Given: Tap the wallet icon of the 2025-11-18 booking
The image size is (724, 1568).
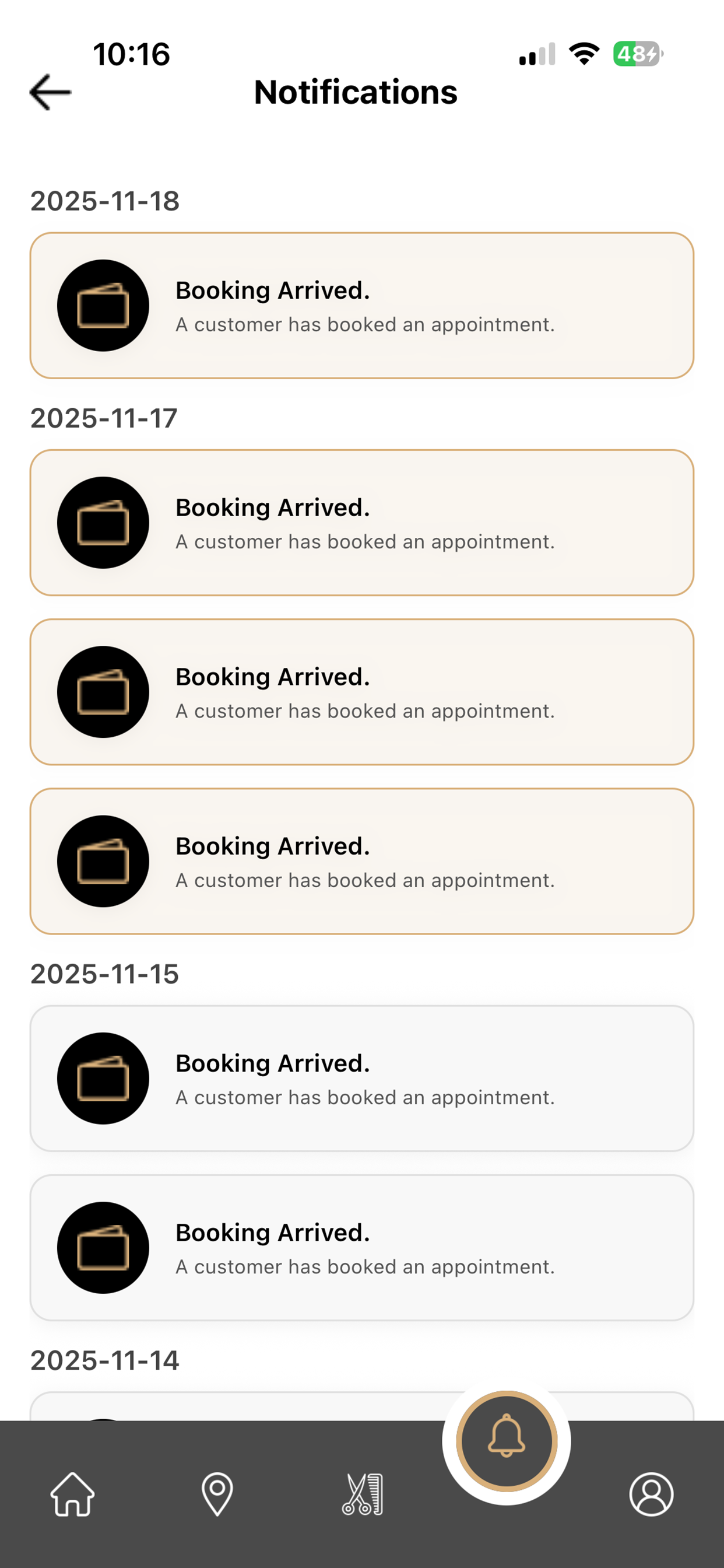Looking at the screenshot, I should tap(103, 306).
